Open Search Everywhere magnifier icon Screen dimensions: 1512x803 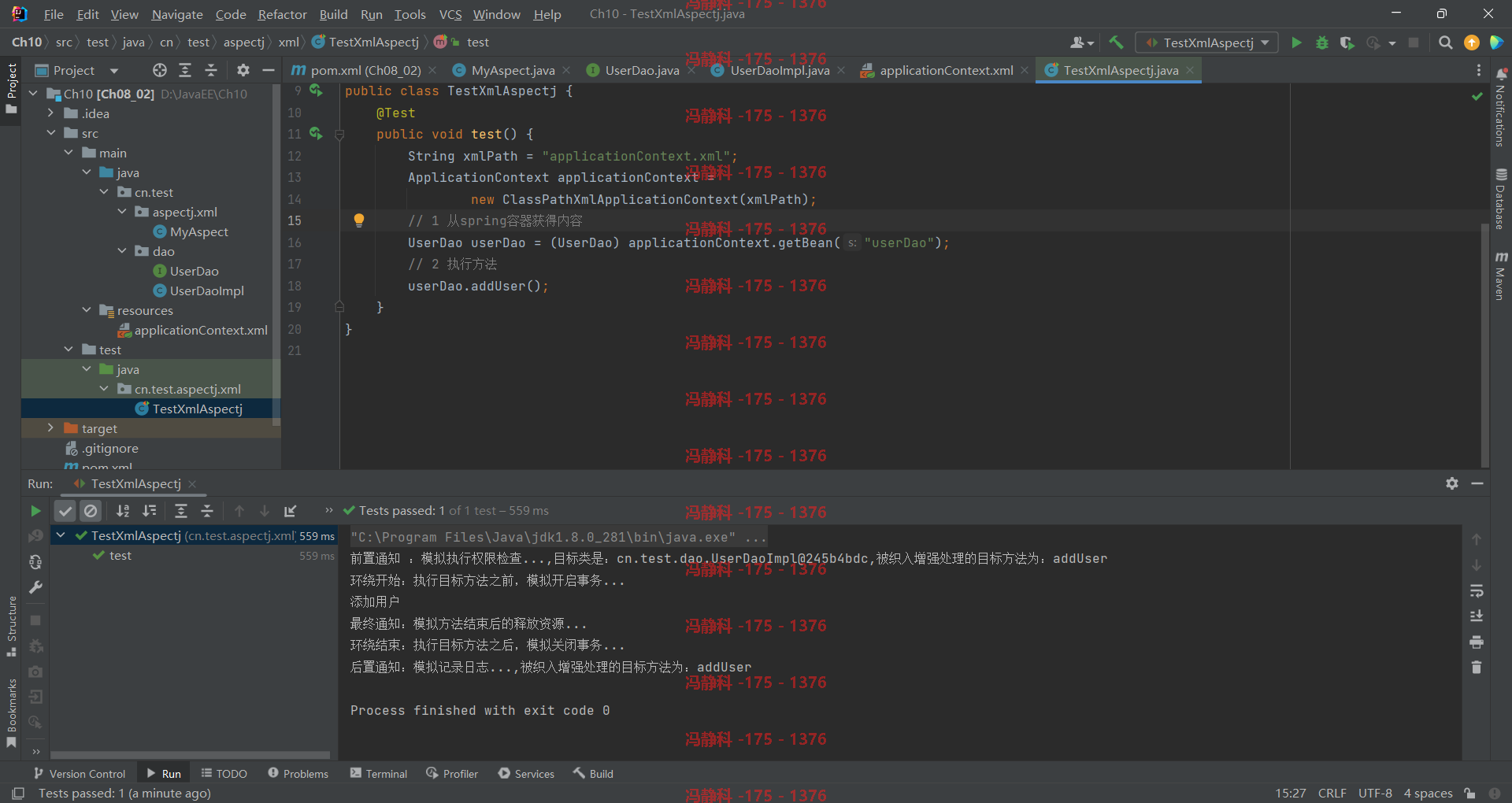1445,43
